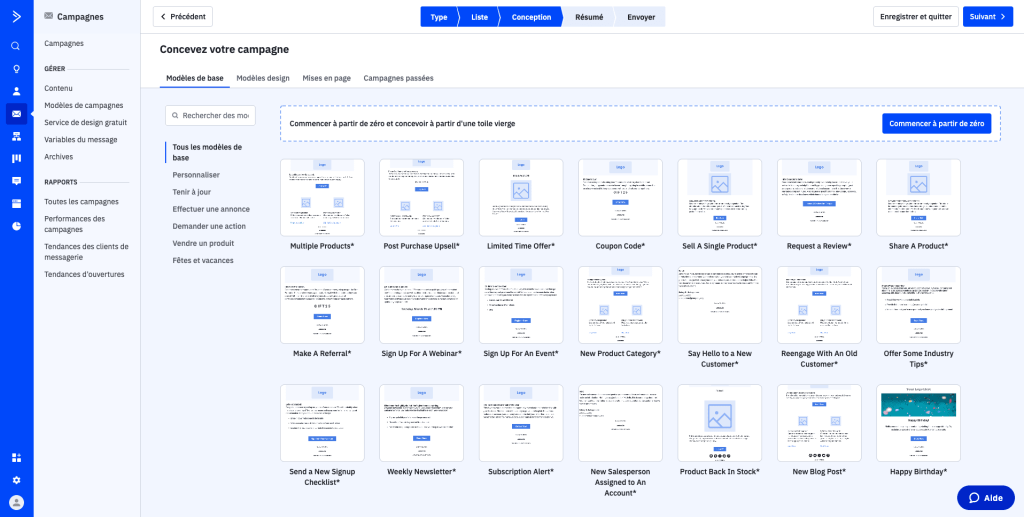Image resolution: width=1024 pixels, height=517 pixels.
Task: Open the Apps grid icon in sidebar
Action: coord(16,458)
